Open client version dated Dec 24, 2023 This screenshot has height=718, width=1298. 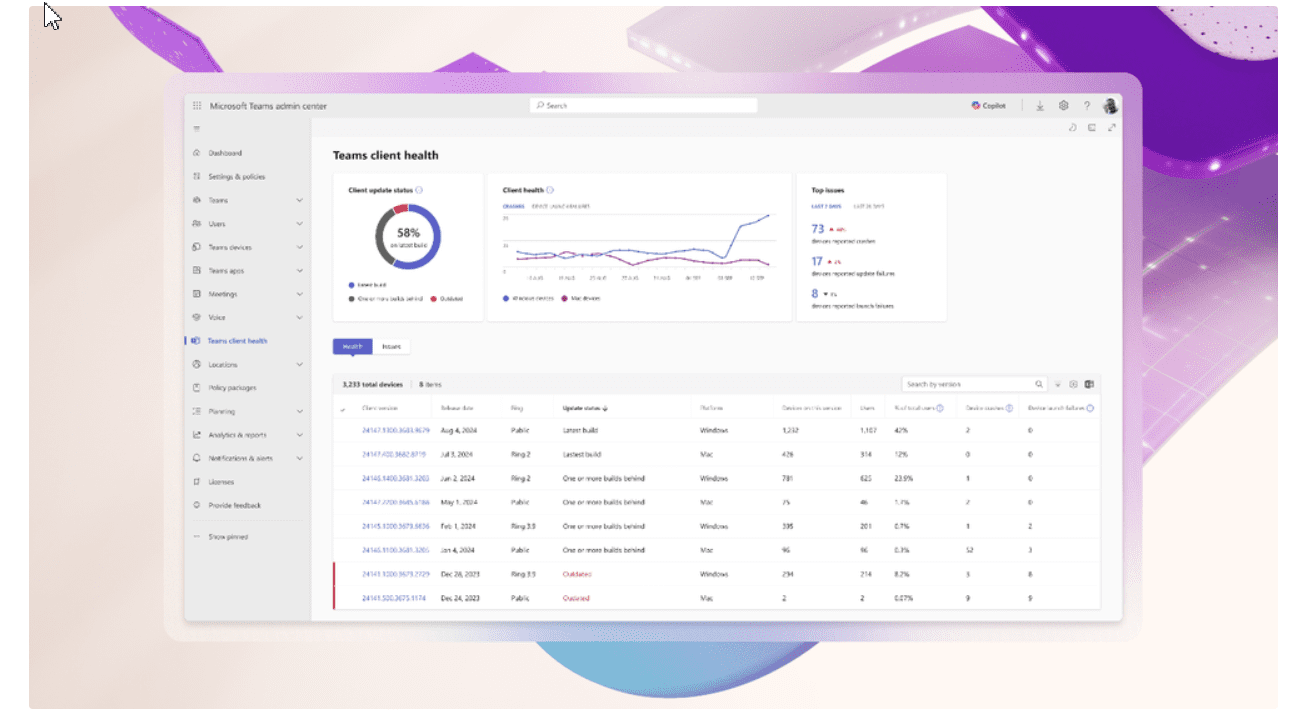[394, 598]
